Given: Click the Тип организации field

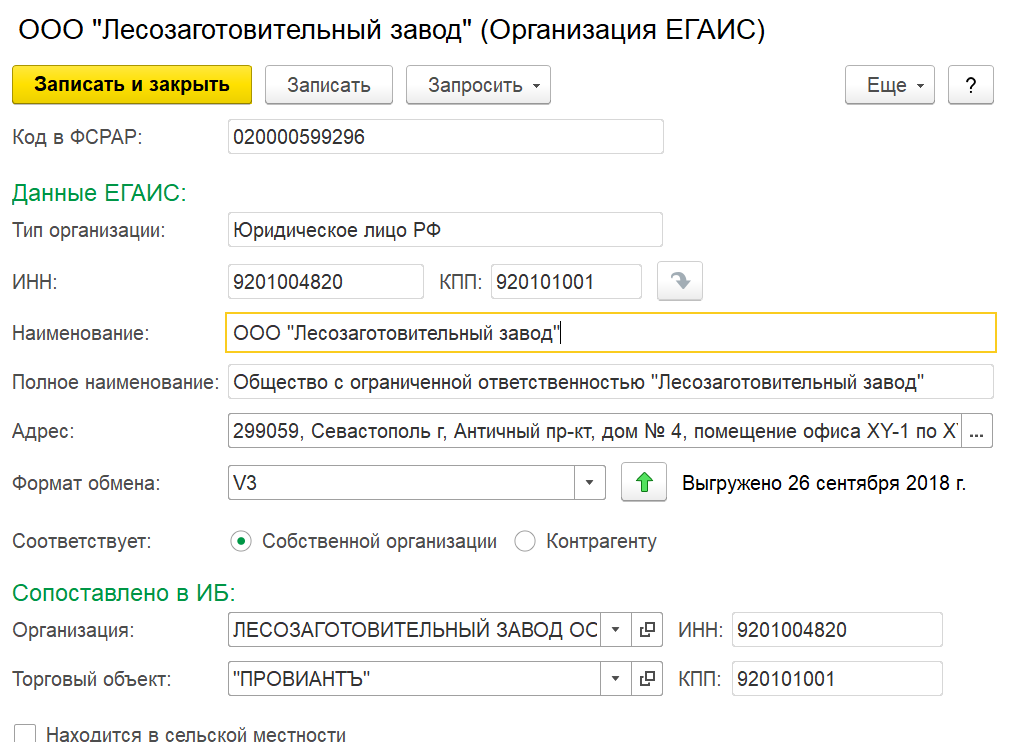Looking at the screenshot, I should tap(445, 230).
